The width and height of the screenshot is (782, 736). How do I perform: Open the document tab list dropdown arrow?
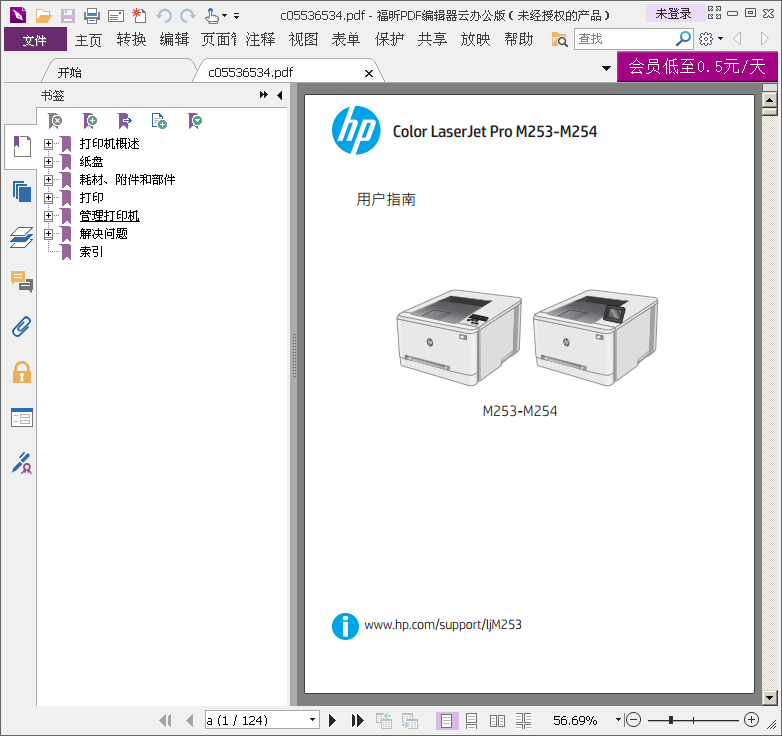point(606,68)
